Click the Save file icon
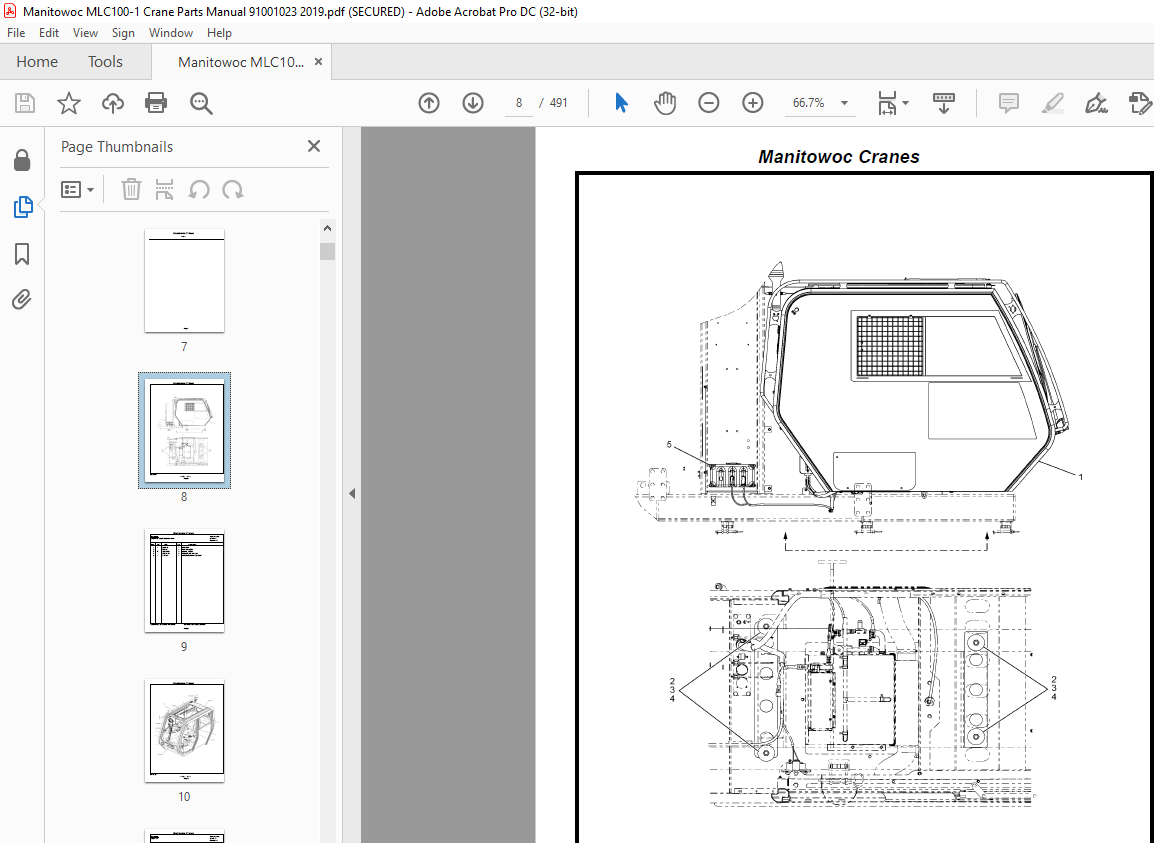The width and height of the screenshot is (1154, 843). tap(25, 103)
